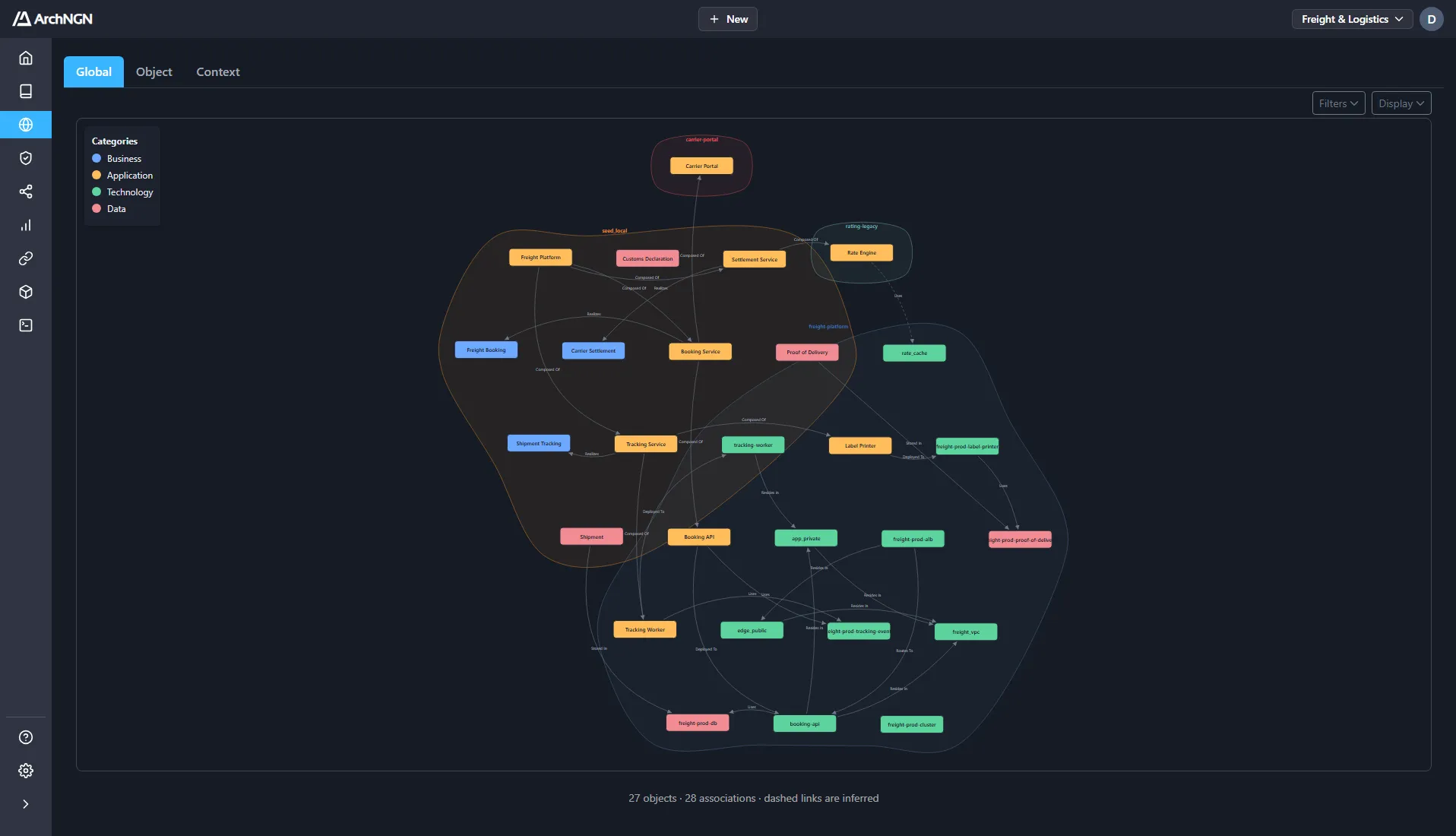Viewport: 1456px width, 836px height.
Task: Open the share graph icon in sidebar
Action: (x=26, y=192)
